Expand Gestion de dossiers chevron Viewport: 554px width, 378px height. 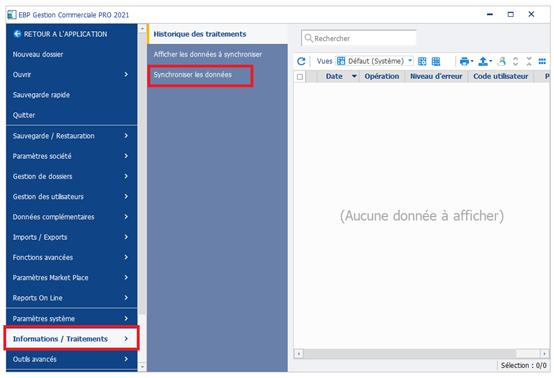[x=126, y=176]
